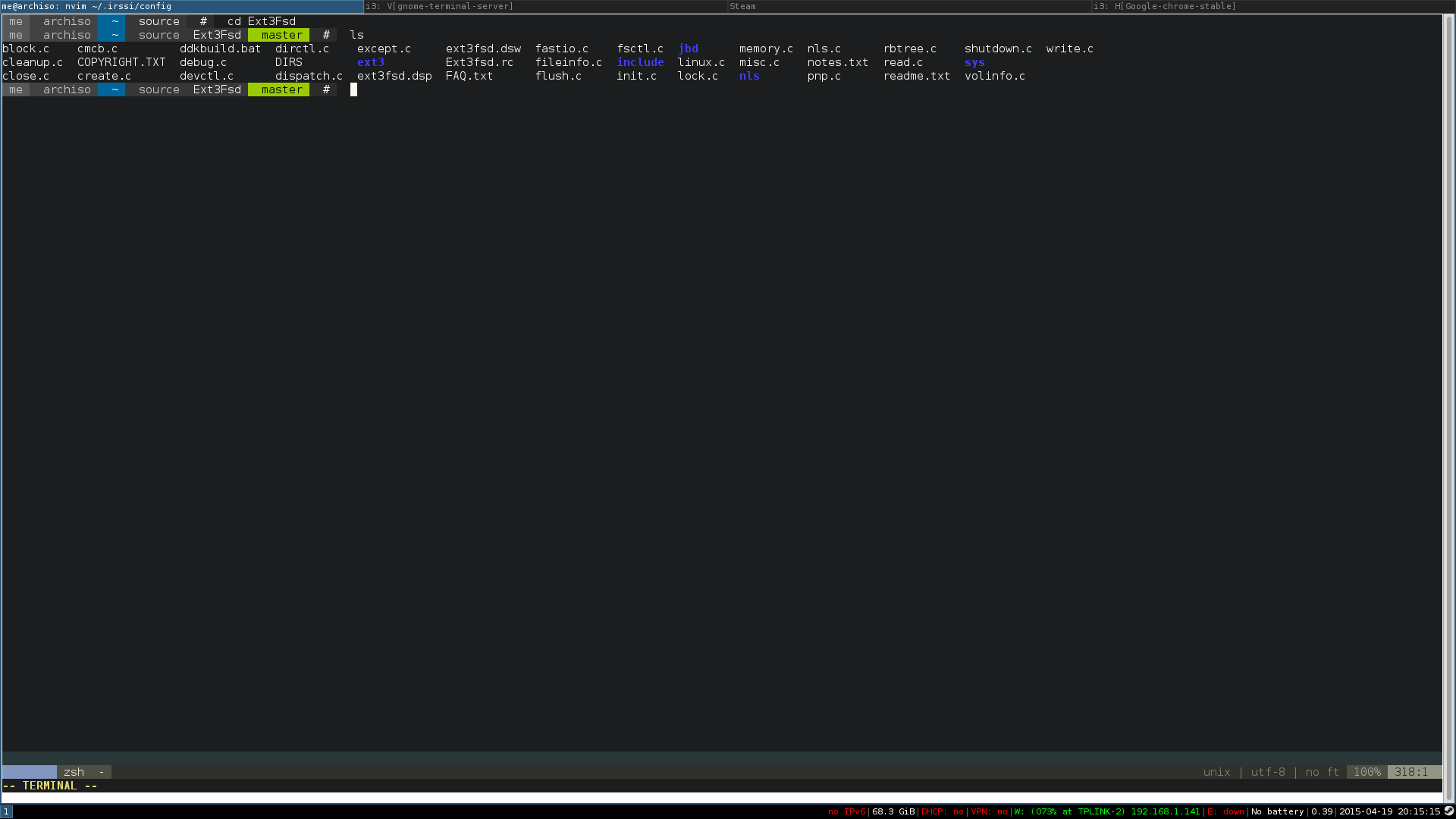Click the 100% position indicator in statusline
Screen dimensions: 1456x819
point(1367,772)
